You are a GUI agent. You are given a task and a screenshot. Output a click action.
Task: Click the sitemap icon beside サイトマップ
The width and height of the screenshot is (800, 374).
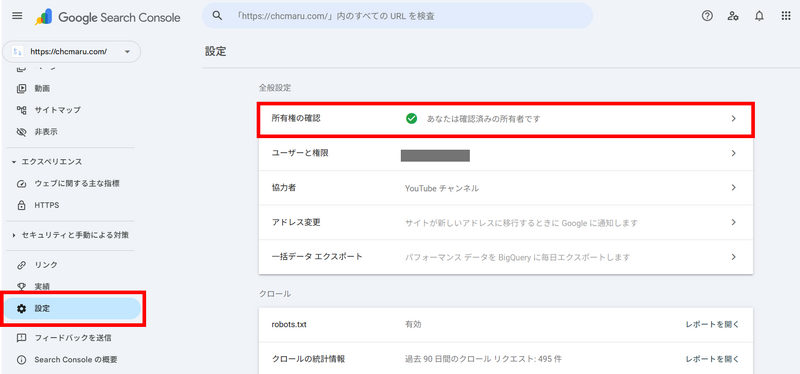21,110
